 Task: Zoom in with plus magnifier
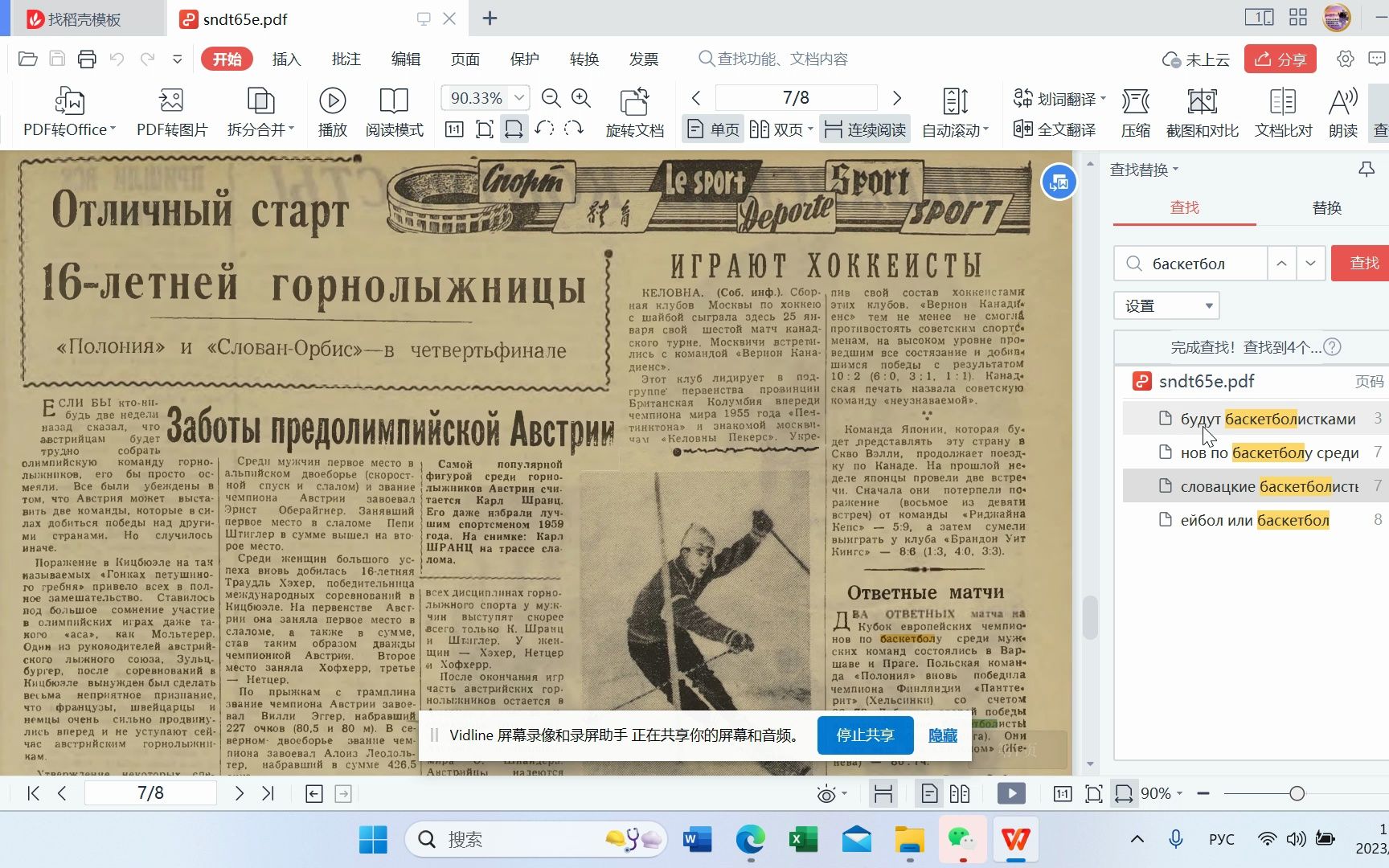(x=581, y=98)
